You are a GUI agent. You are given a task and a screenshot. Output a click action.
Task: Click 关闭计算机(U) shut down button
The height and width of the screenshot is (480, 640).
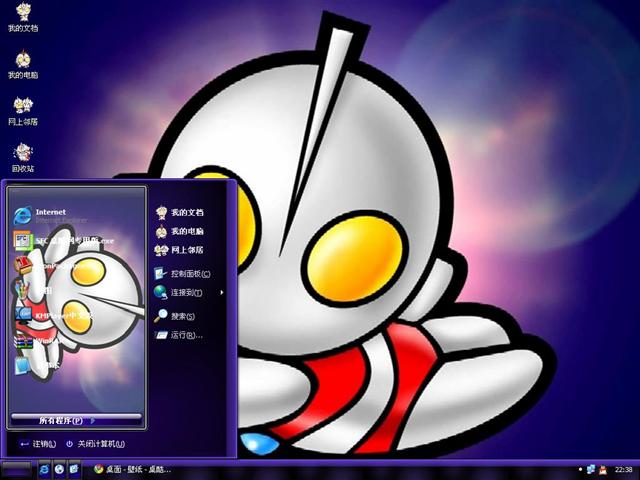click(x=96, y=444)
